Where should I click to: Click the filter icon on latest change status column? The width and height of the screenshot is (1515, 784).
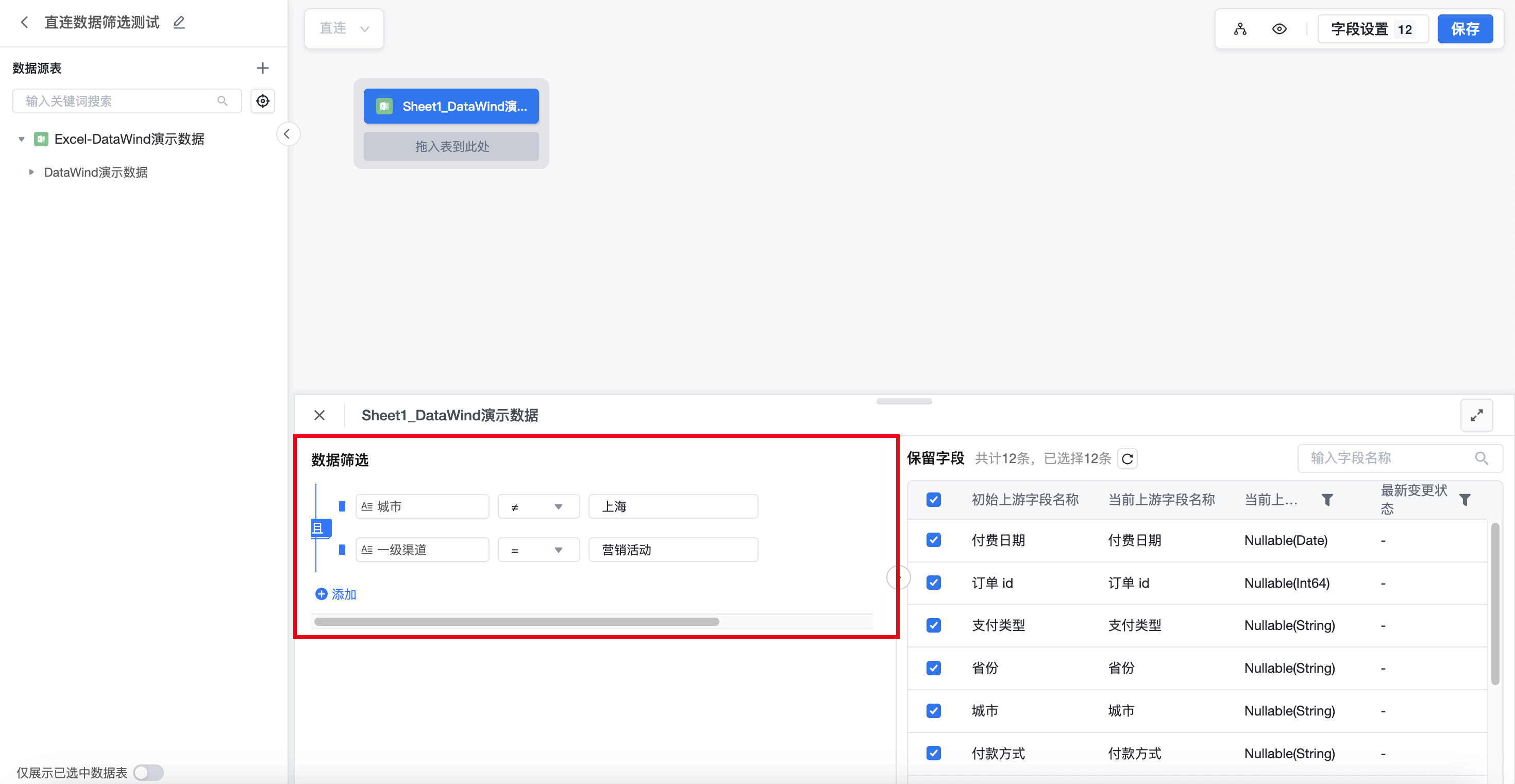1464,500
